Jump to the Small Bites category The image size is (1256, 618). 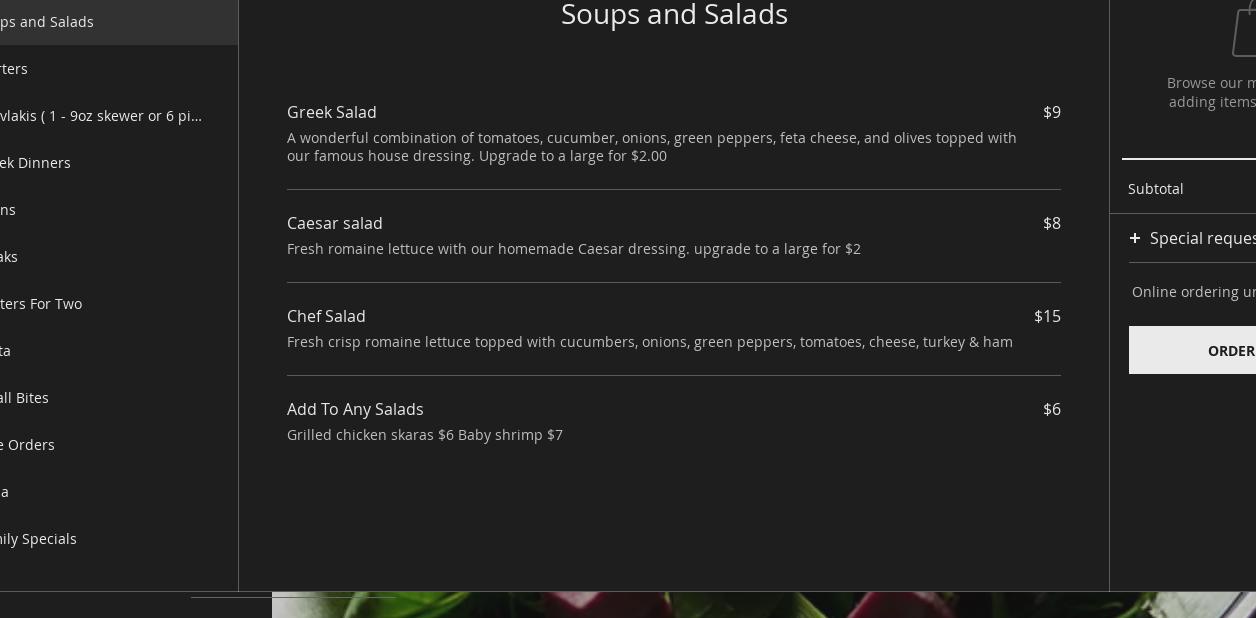click(24, 398)
